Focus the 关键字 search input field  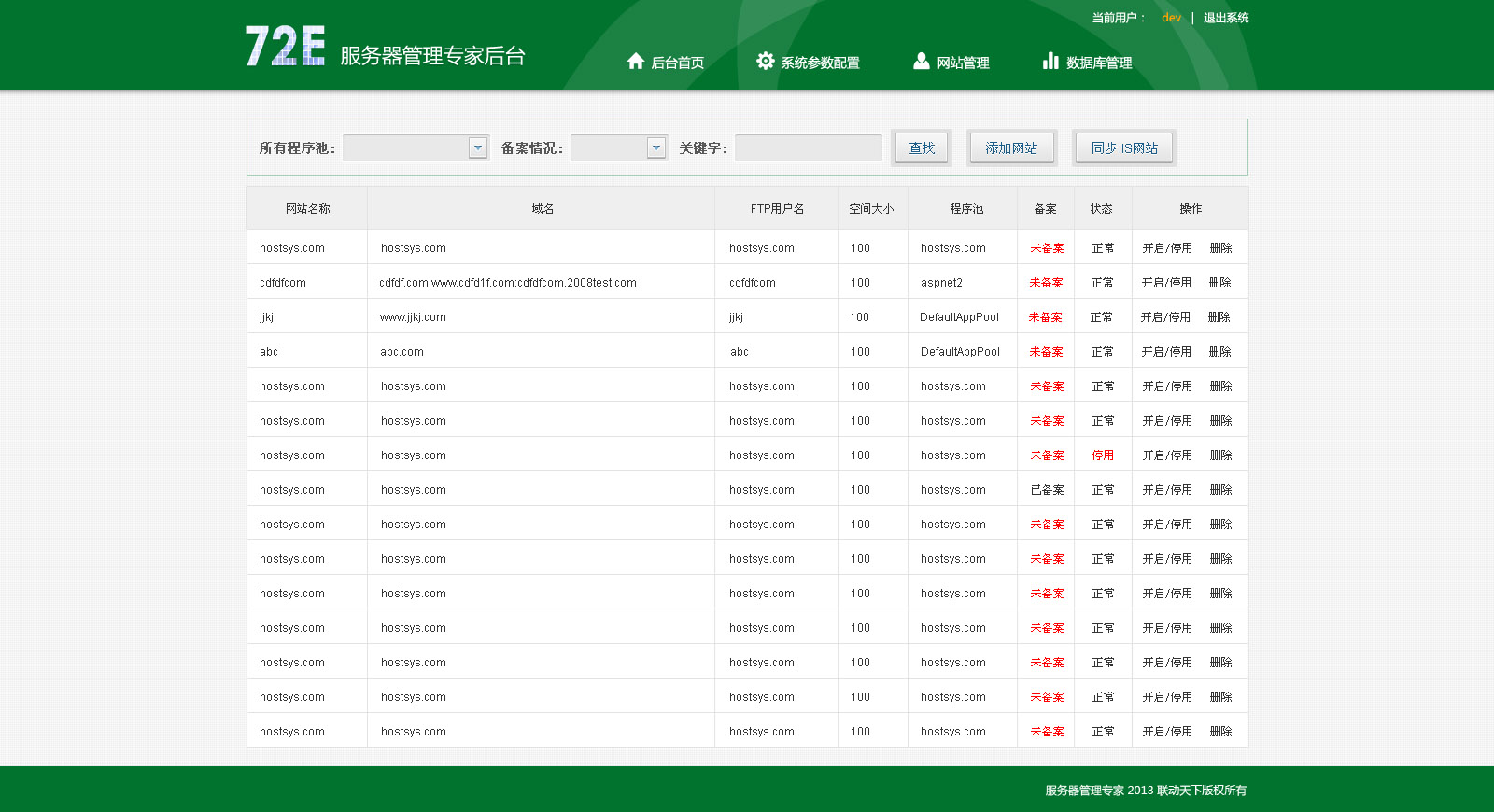(x=809, y=147)
